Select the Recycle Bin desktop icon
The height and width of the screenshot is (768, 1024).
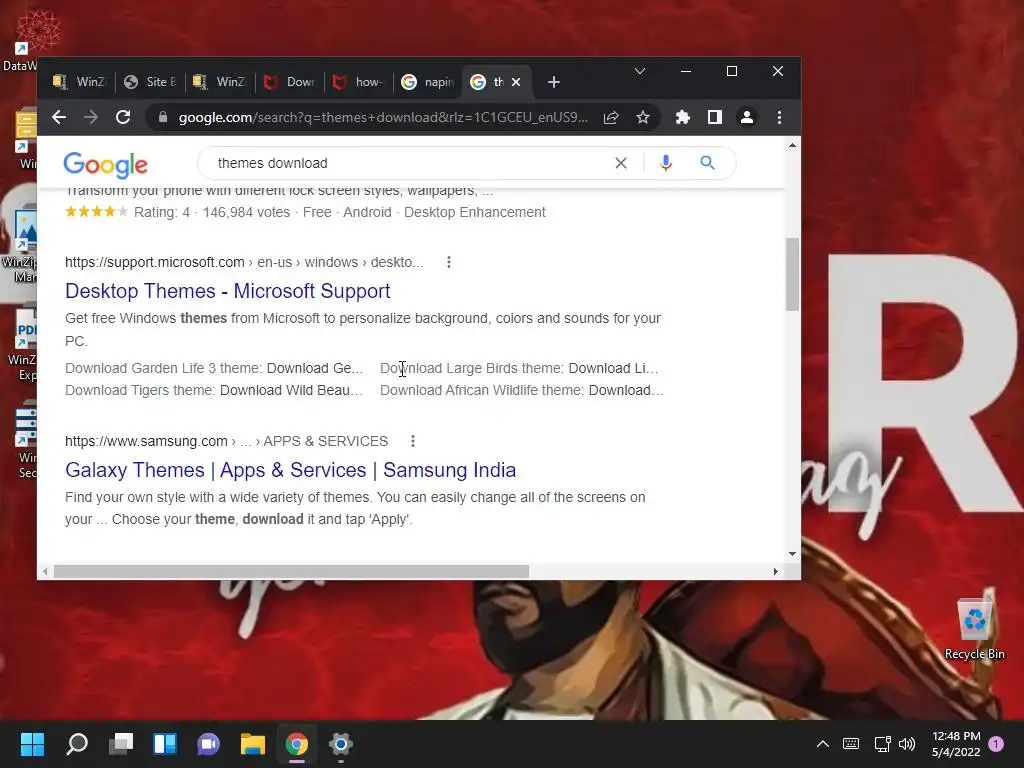tap(974, 628)
